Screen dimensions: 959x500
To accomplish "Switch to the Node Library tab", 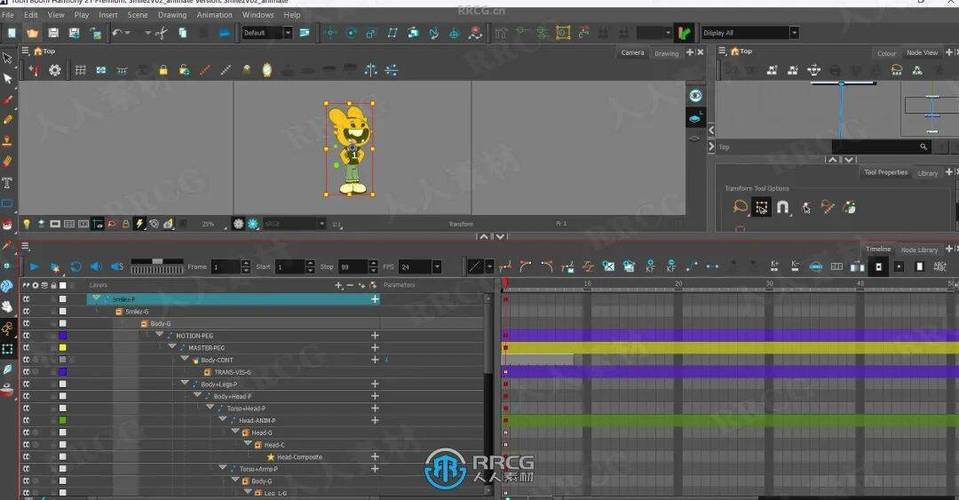I will coord(919,249).
